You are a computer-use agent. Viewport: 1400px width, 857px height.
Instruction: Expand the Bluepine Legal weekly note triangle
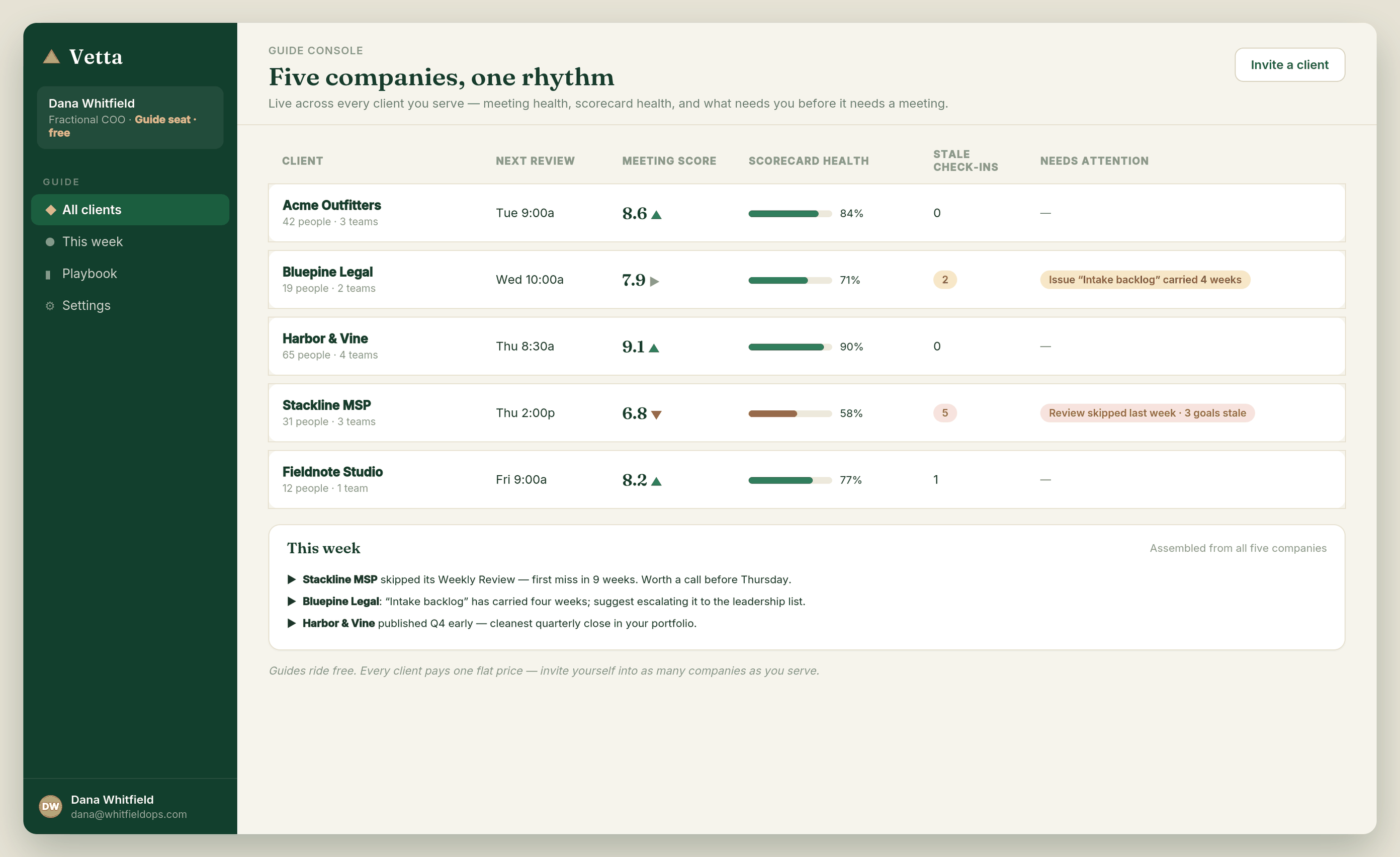[292, 601]
